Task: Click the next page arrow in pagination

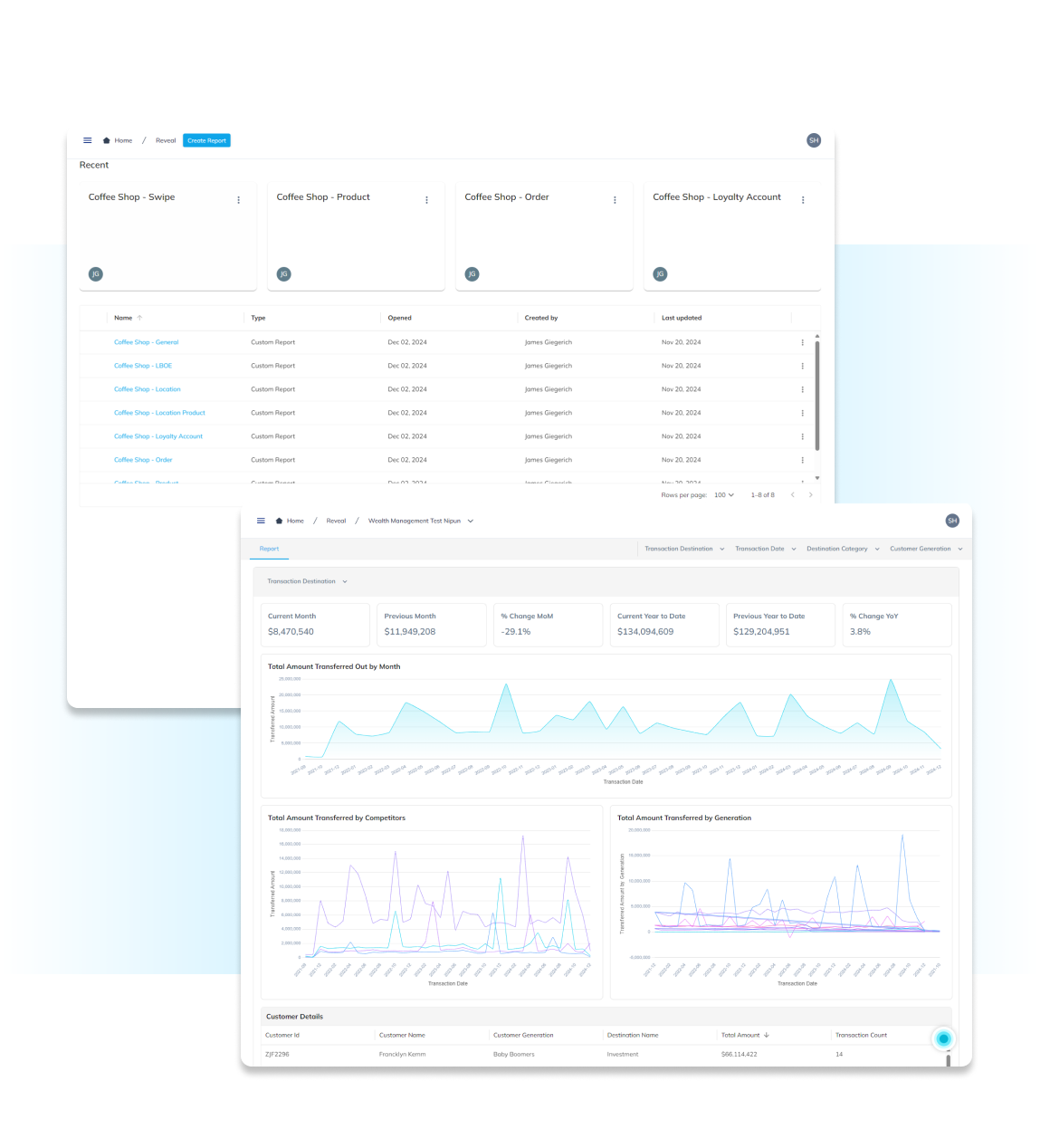Action: click(x=810, y=495)
